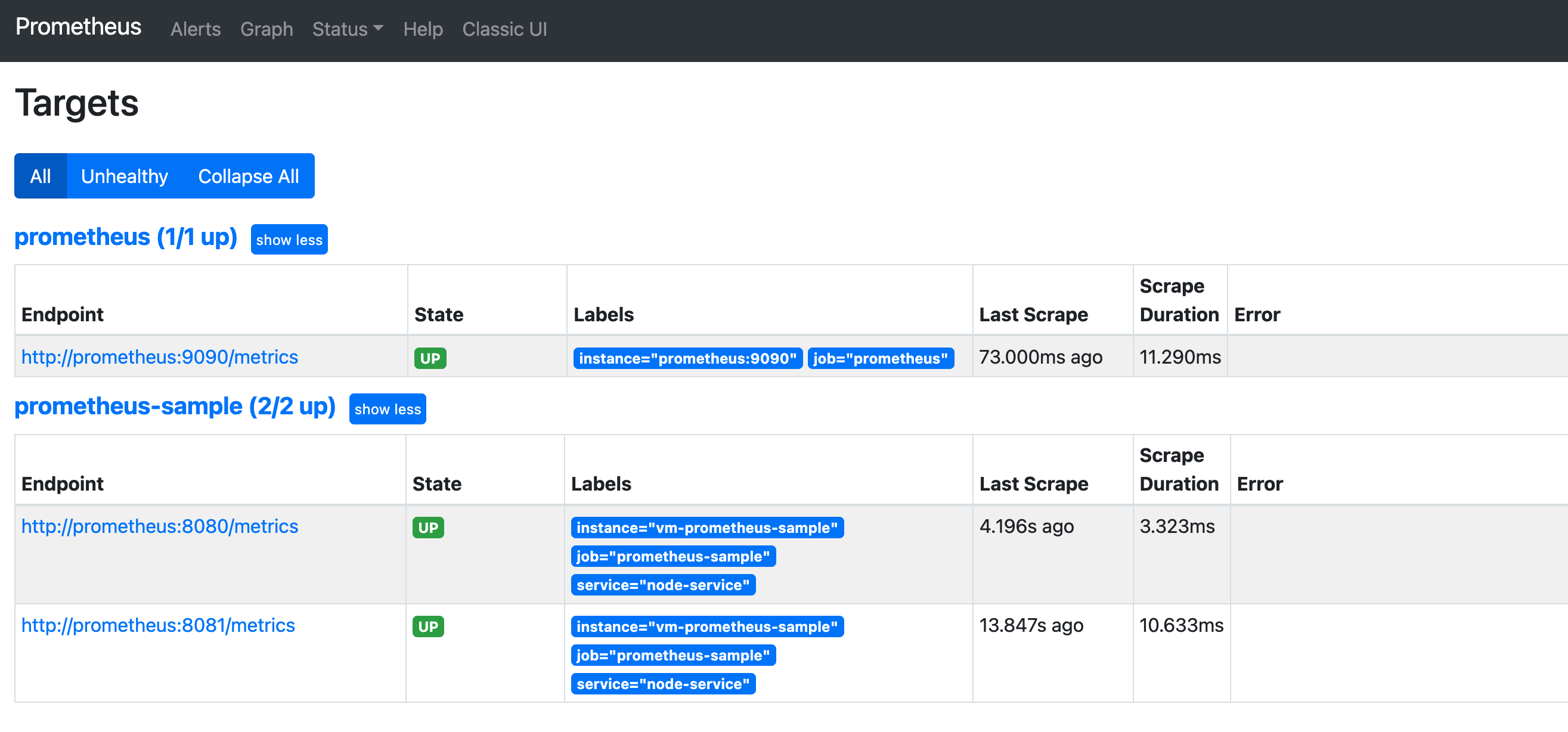Open the Prometheus home brand link
This screenshot has width=1568, height=732.
(78, 27)
